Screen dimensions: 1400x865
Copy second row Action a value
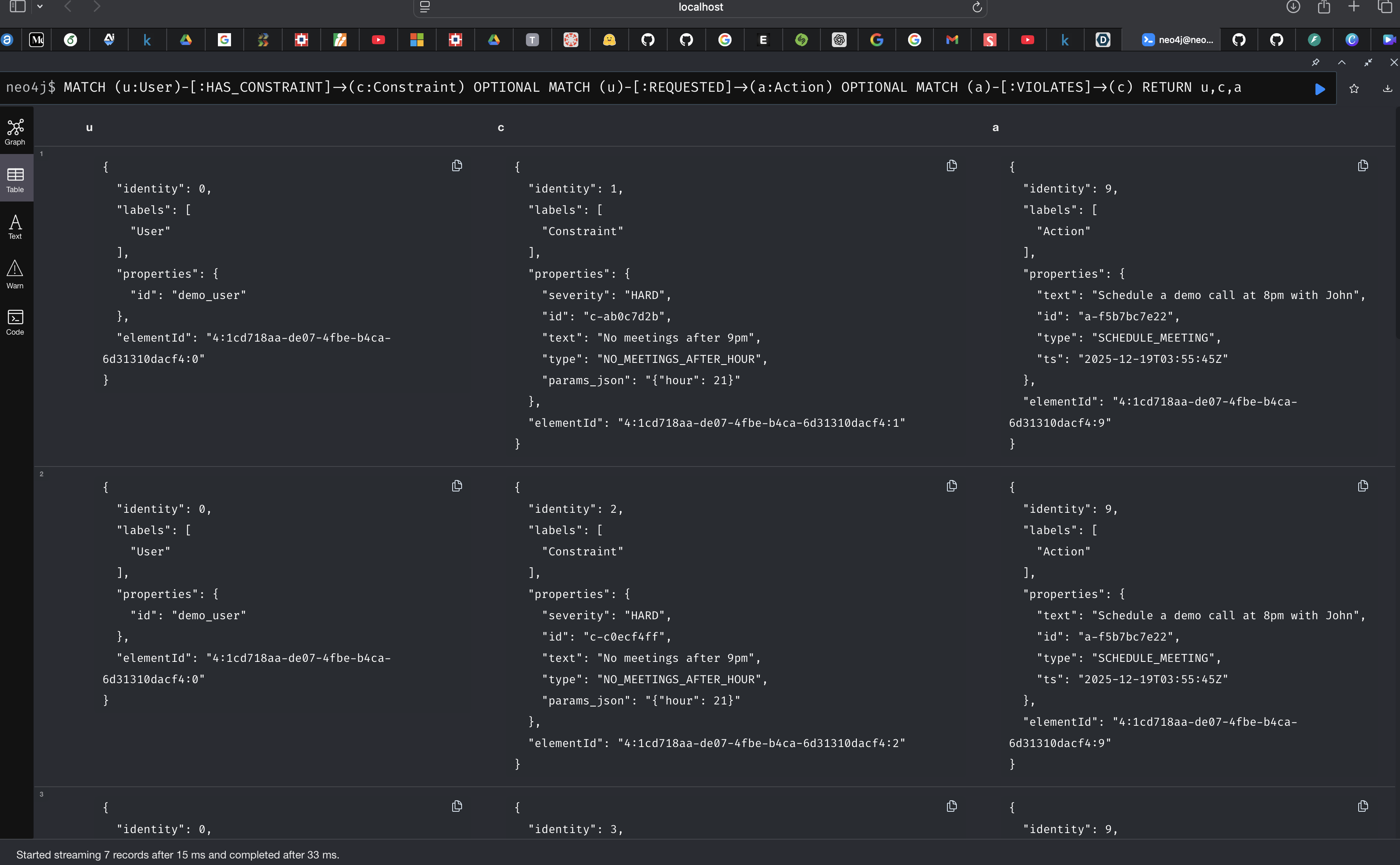[x=1363, y=486]
